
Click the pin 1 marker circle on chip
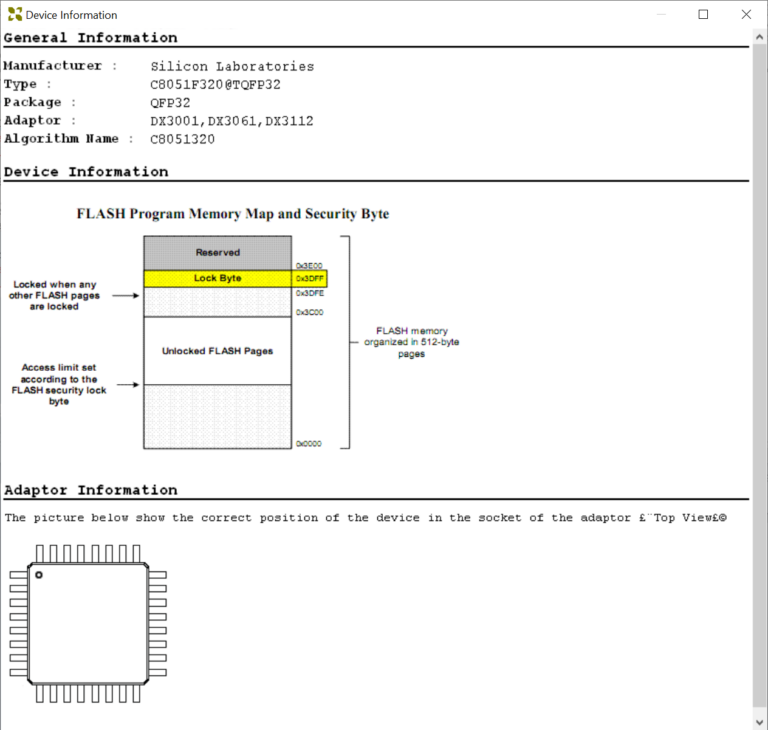point(38,575)
